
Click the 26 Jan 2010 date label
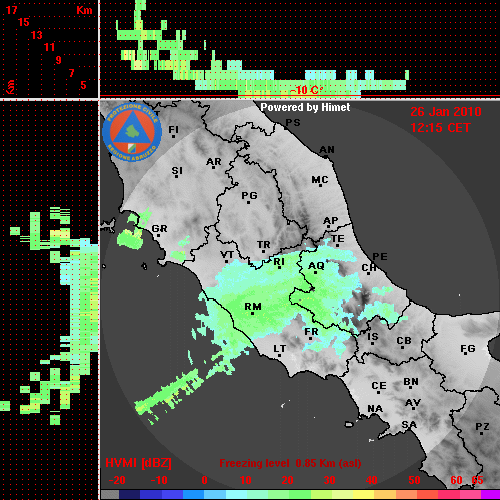(446, 112)
